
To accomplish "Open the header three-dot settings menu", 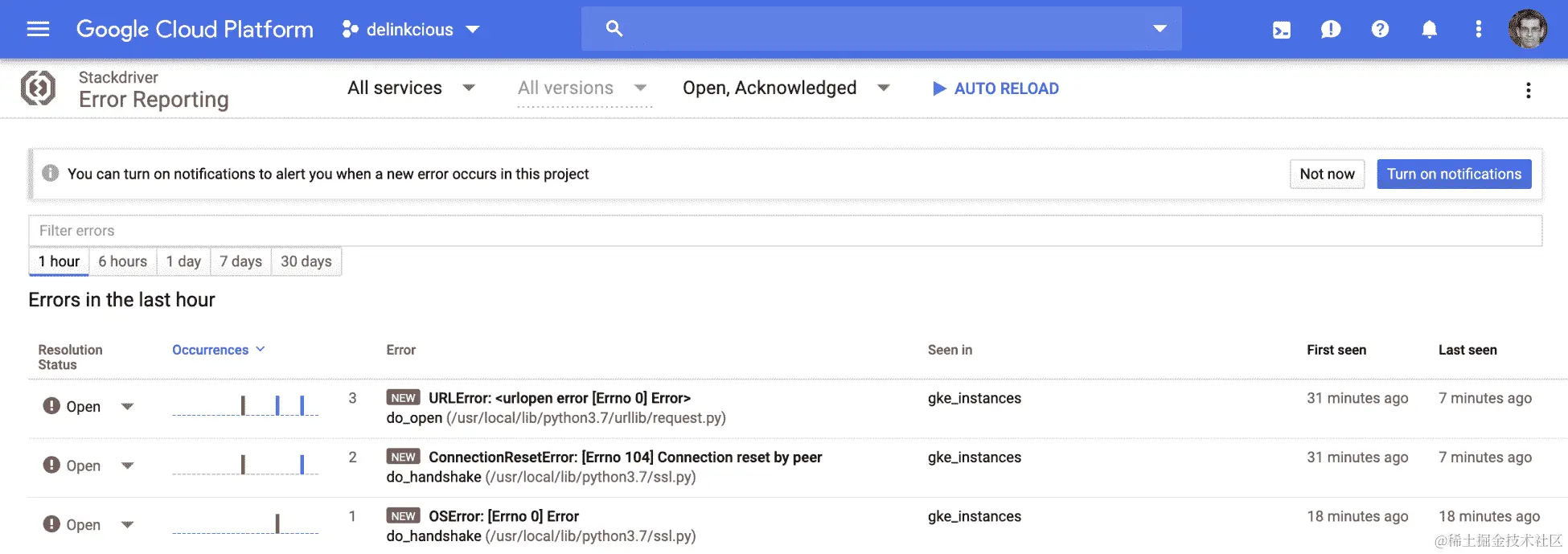I will pos(1478,29).
